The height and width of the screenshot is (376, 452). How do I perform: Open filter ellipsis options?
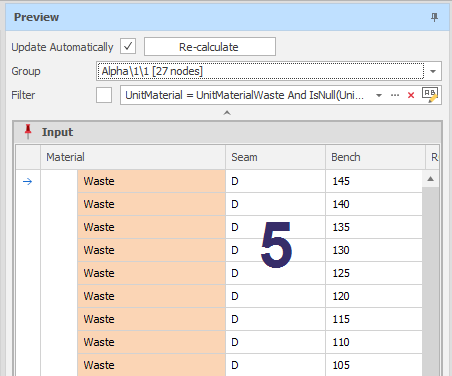[395, 95]
